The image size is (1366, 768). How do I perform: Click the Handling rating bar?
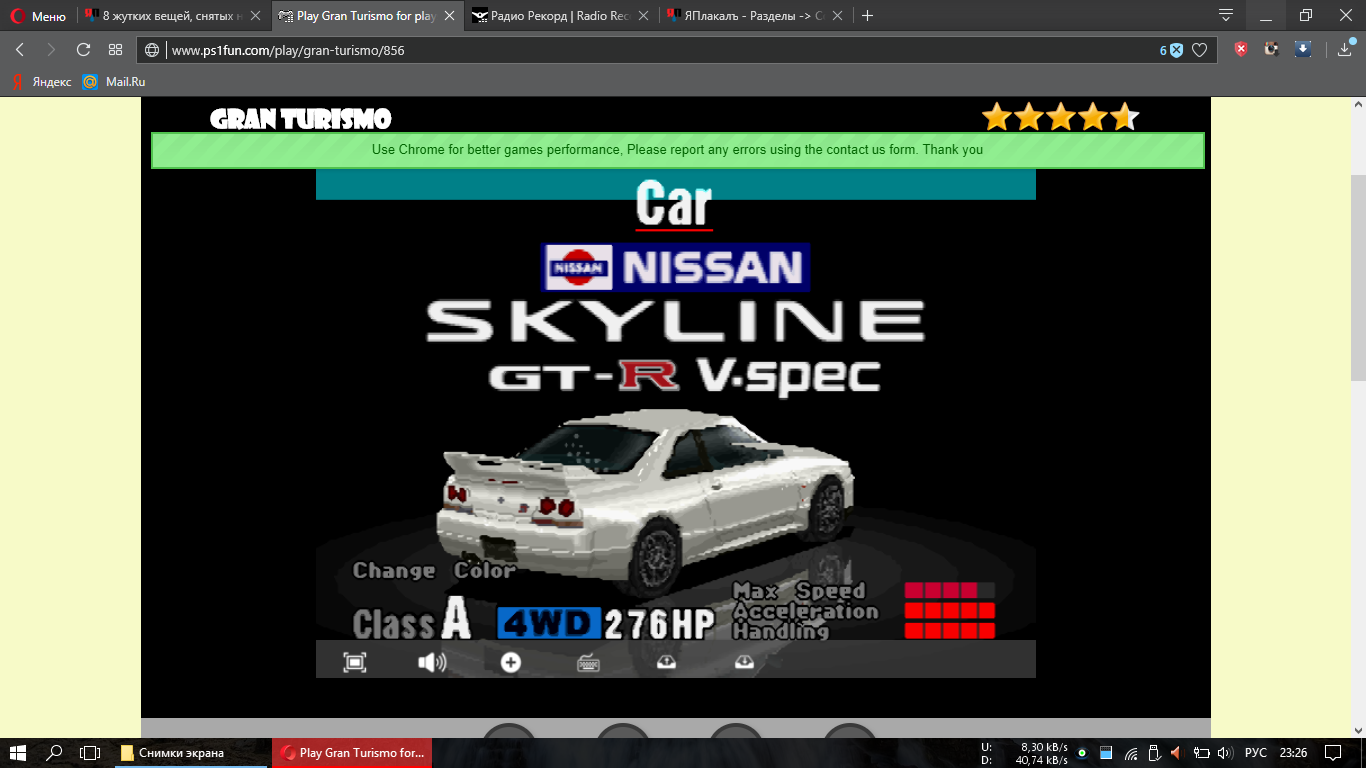tap(950, 630)
